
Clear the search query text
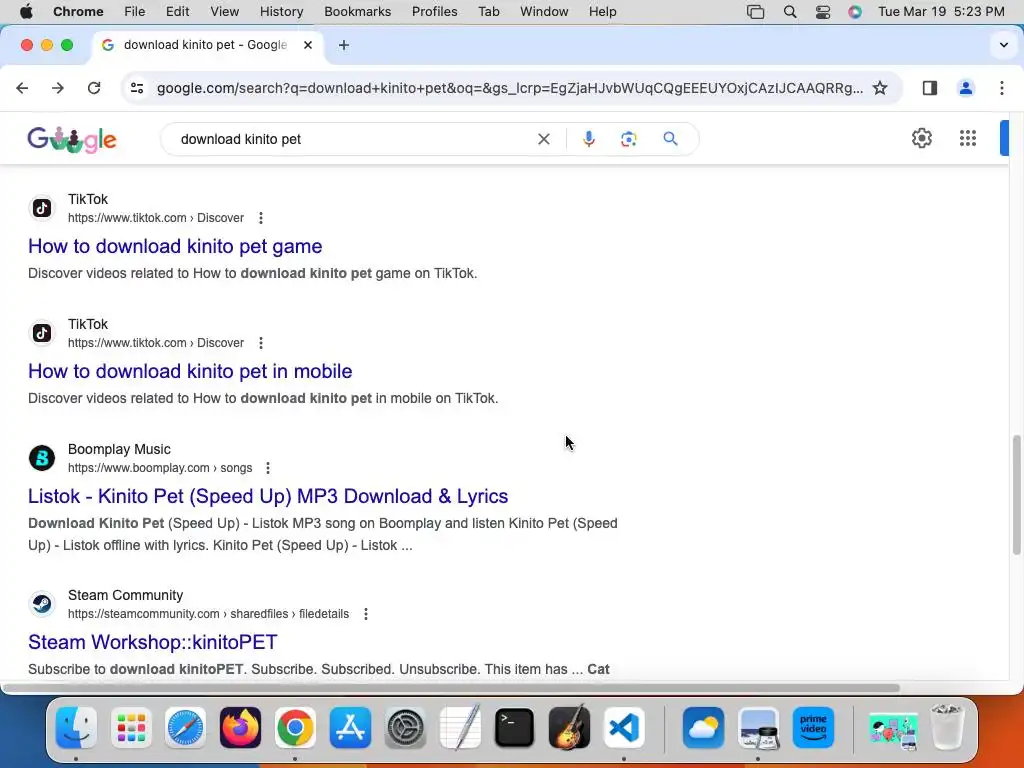tap(543, 138)
